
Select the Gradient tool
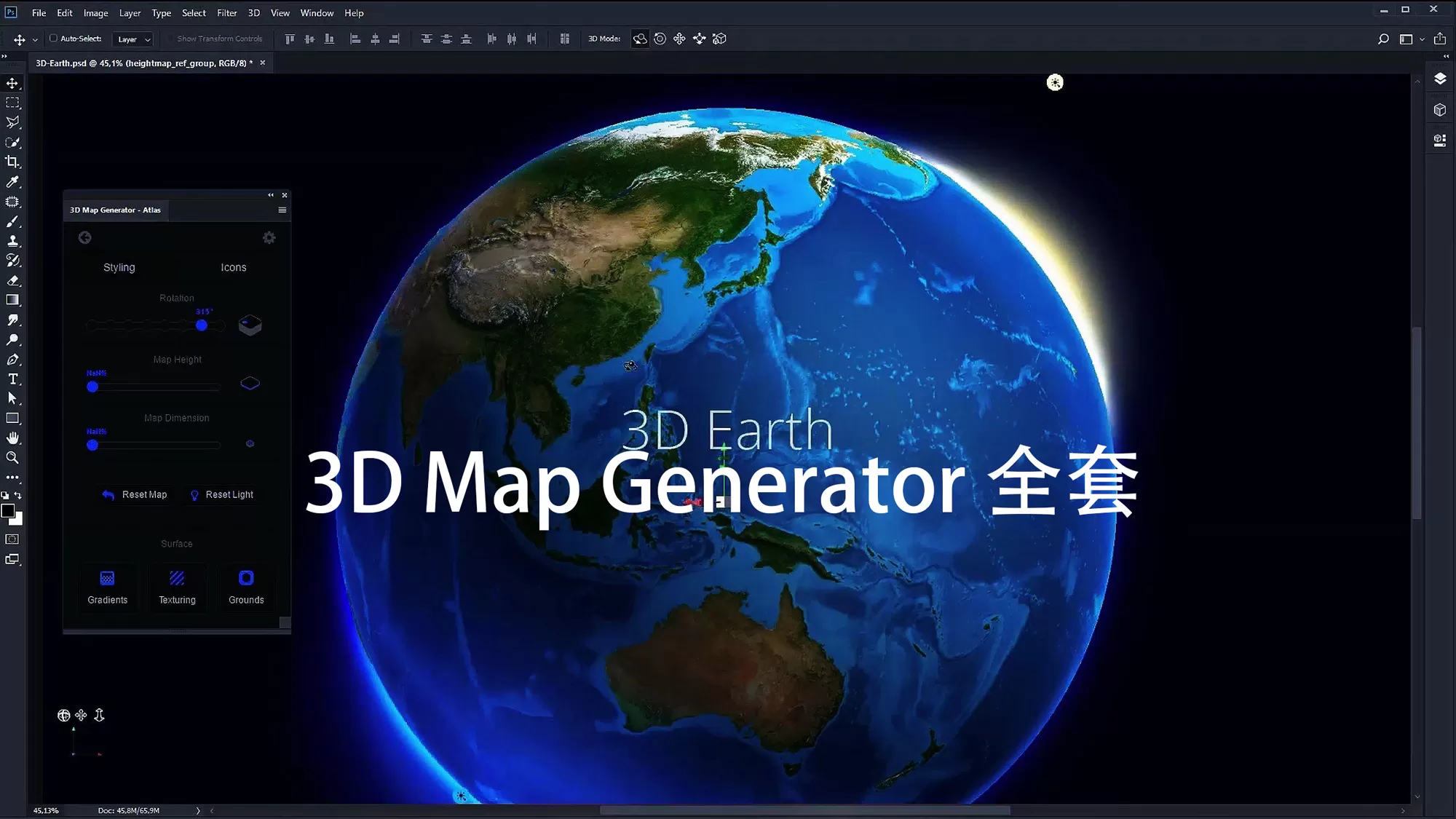12,300
